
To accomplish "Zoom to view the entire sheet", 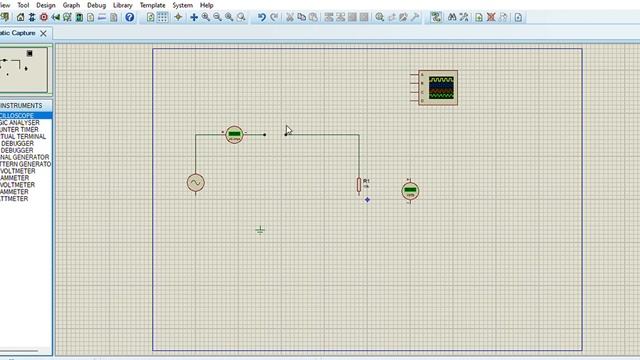I will (x=229, y=17).
